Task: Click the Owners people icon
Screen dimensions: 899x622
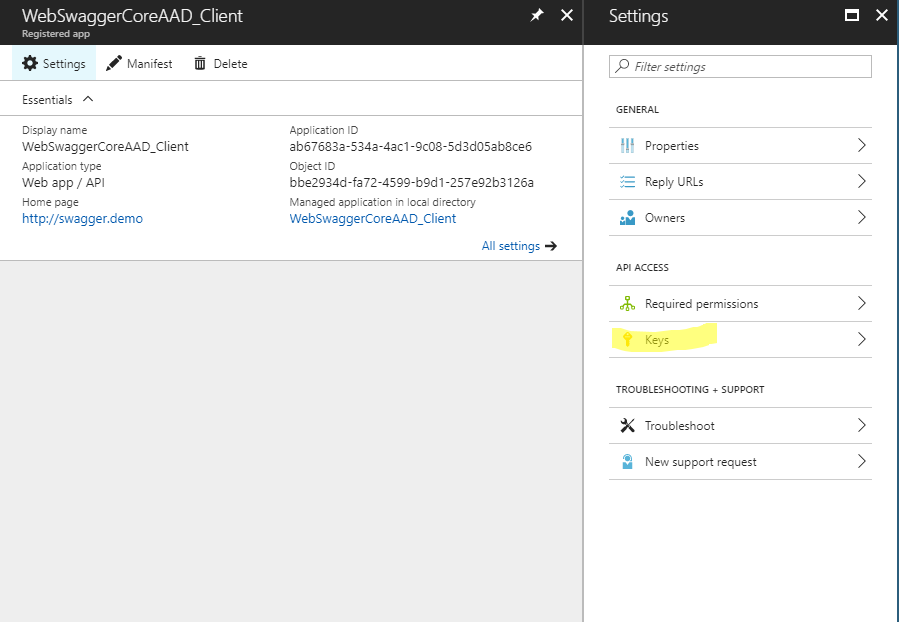Action: click(627, 218)
